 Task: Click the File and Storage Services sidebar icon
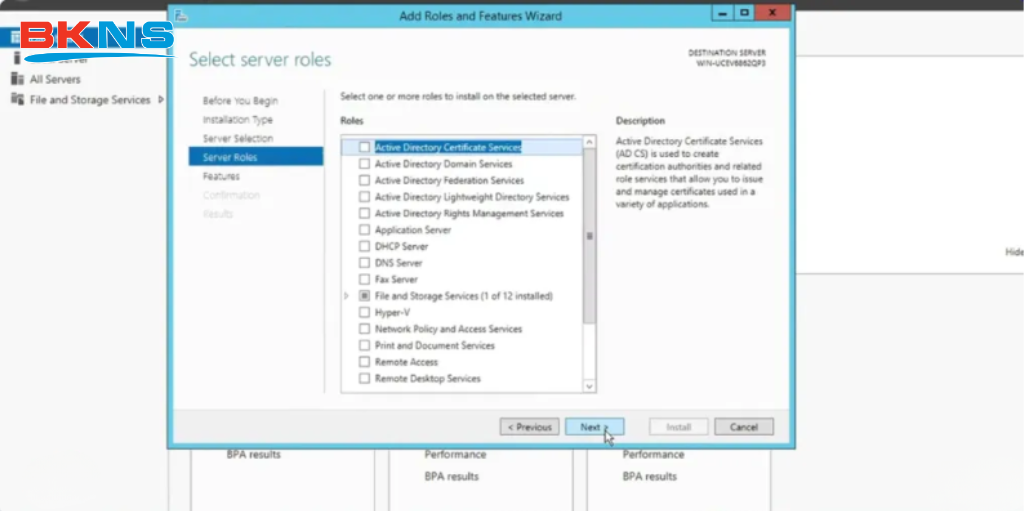(17, 100)
